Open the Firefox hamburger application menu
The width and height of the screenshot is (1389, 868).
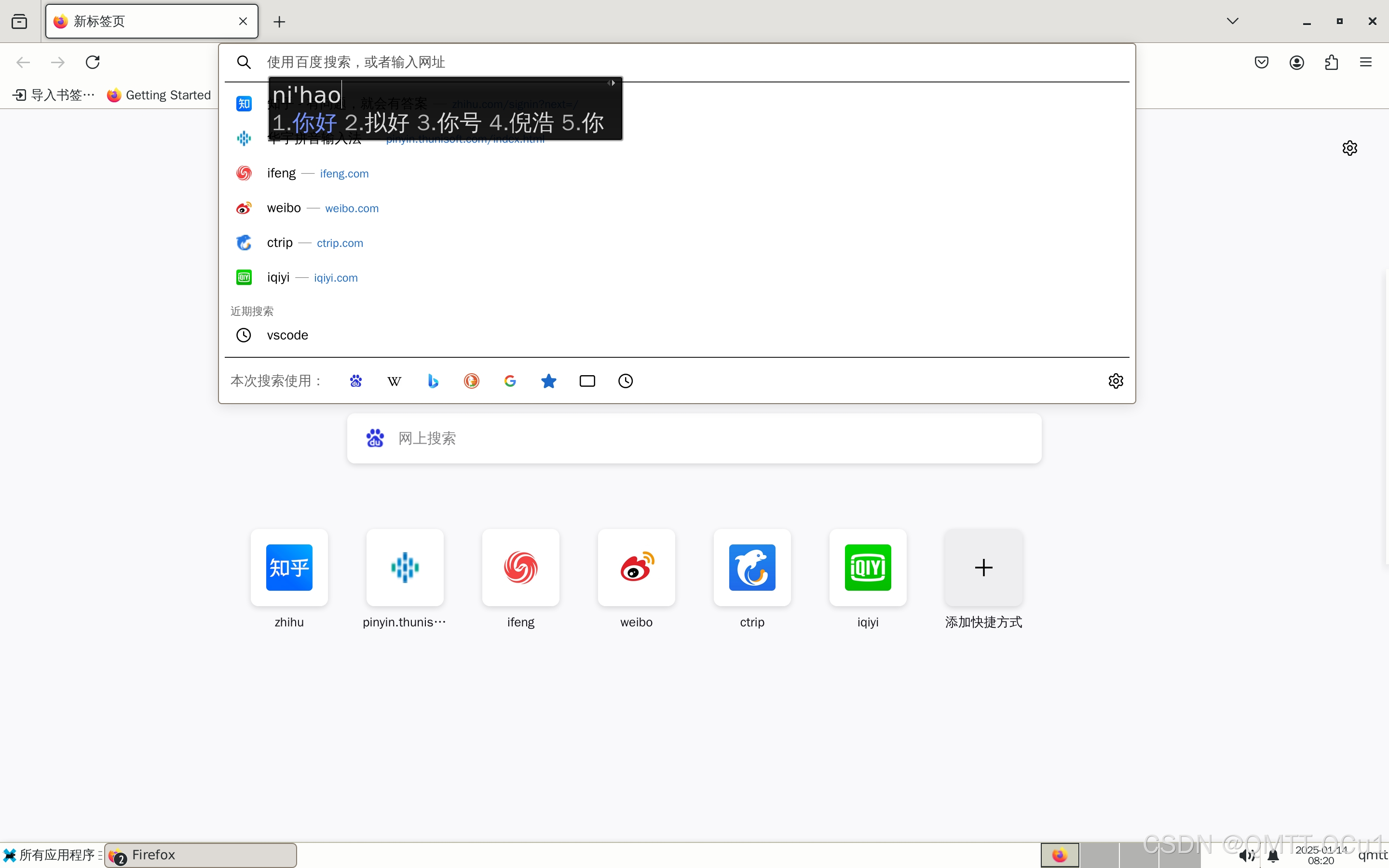click(1366, 62)
